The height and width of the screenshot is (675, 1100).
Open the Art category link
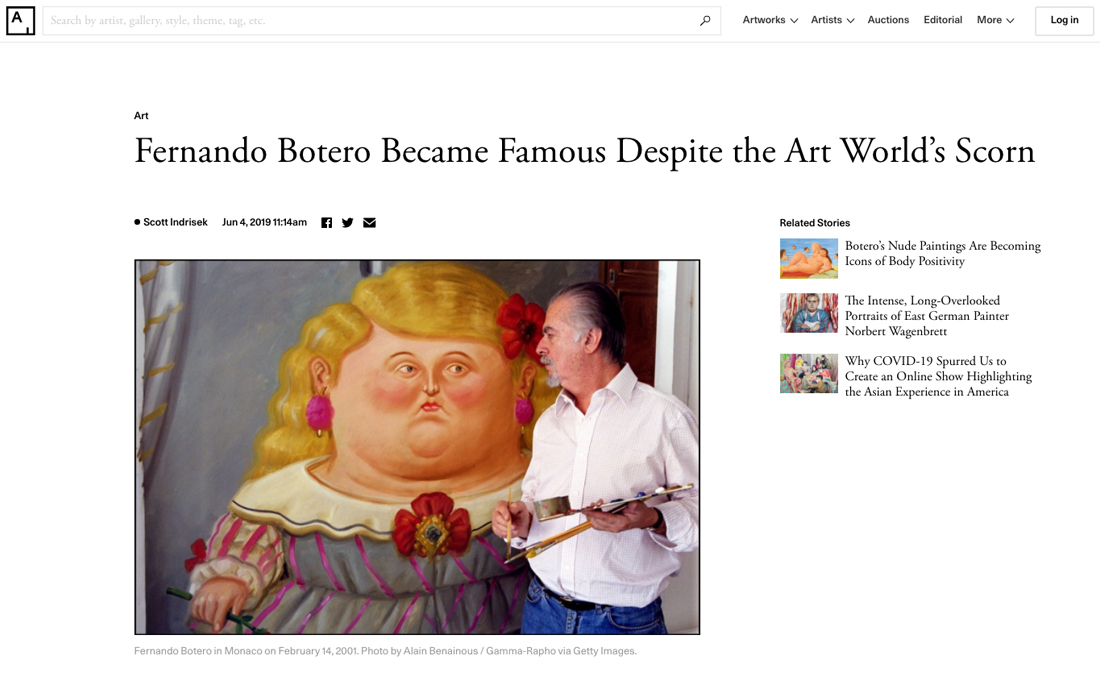point(141,116)
